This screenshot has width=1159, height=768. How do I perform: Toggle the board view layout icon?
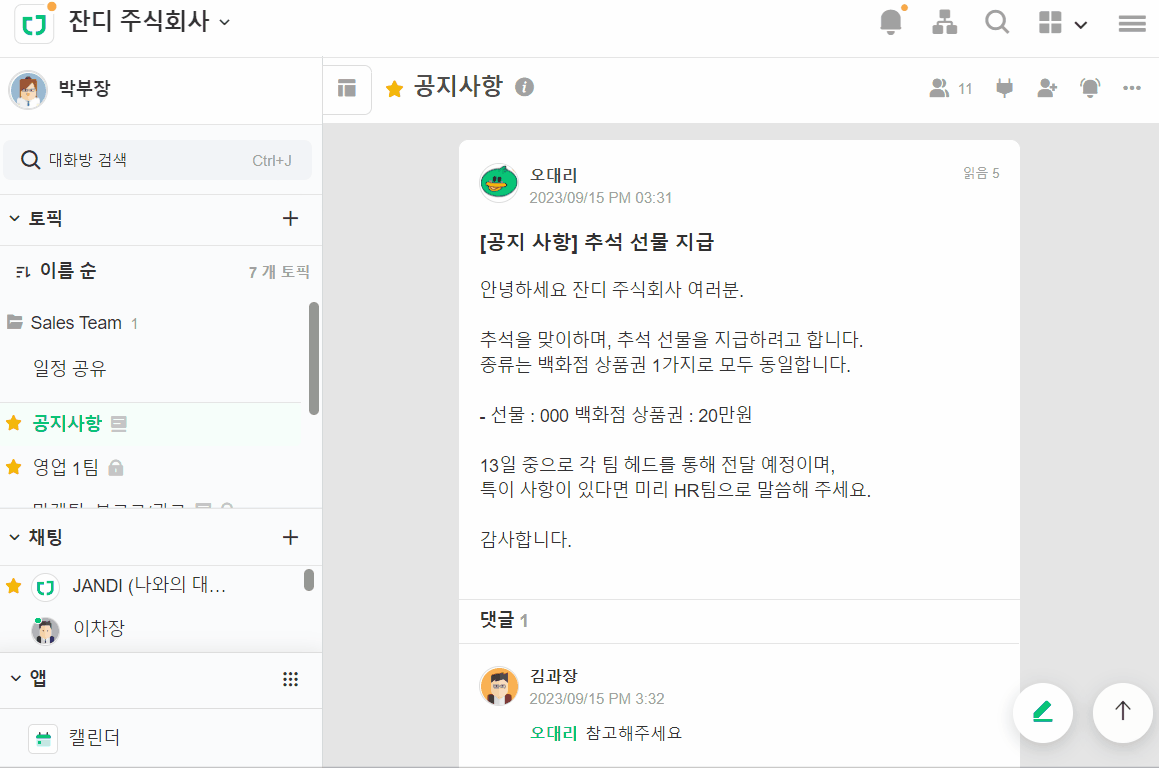click(x=347, y=89)
